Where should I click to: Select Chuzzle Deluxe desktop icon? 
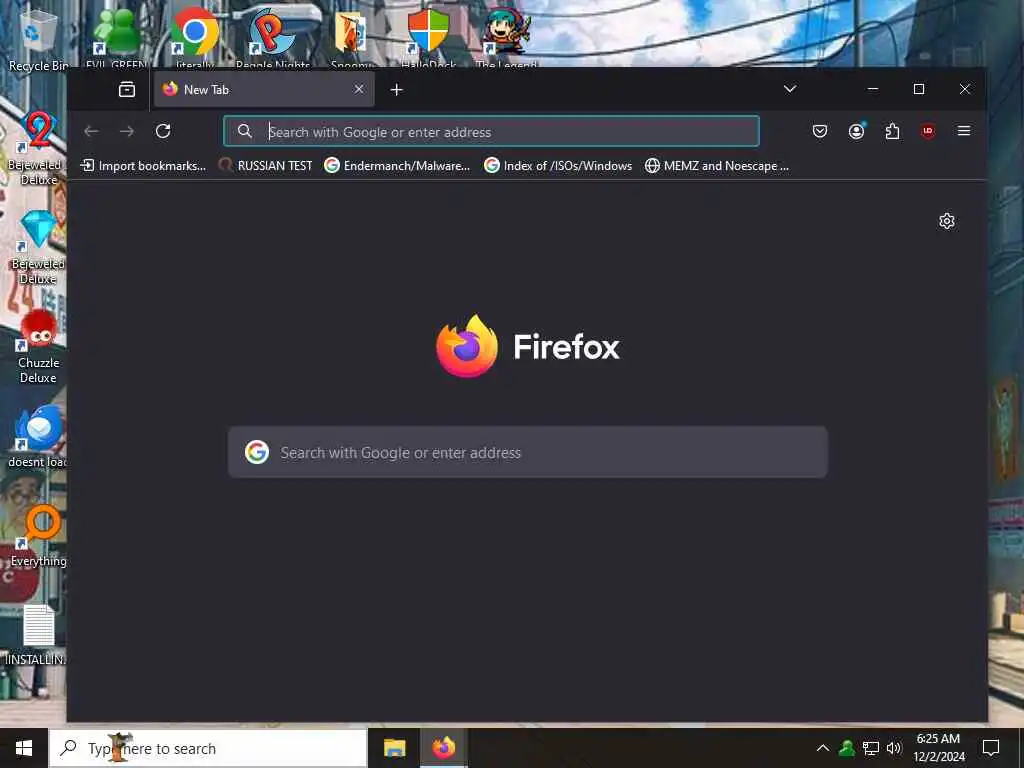point(38,347)
